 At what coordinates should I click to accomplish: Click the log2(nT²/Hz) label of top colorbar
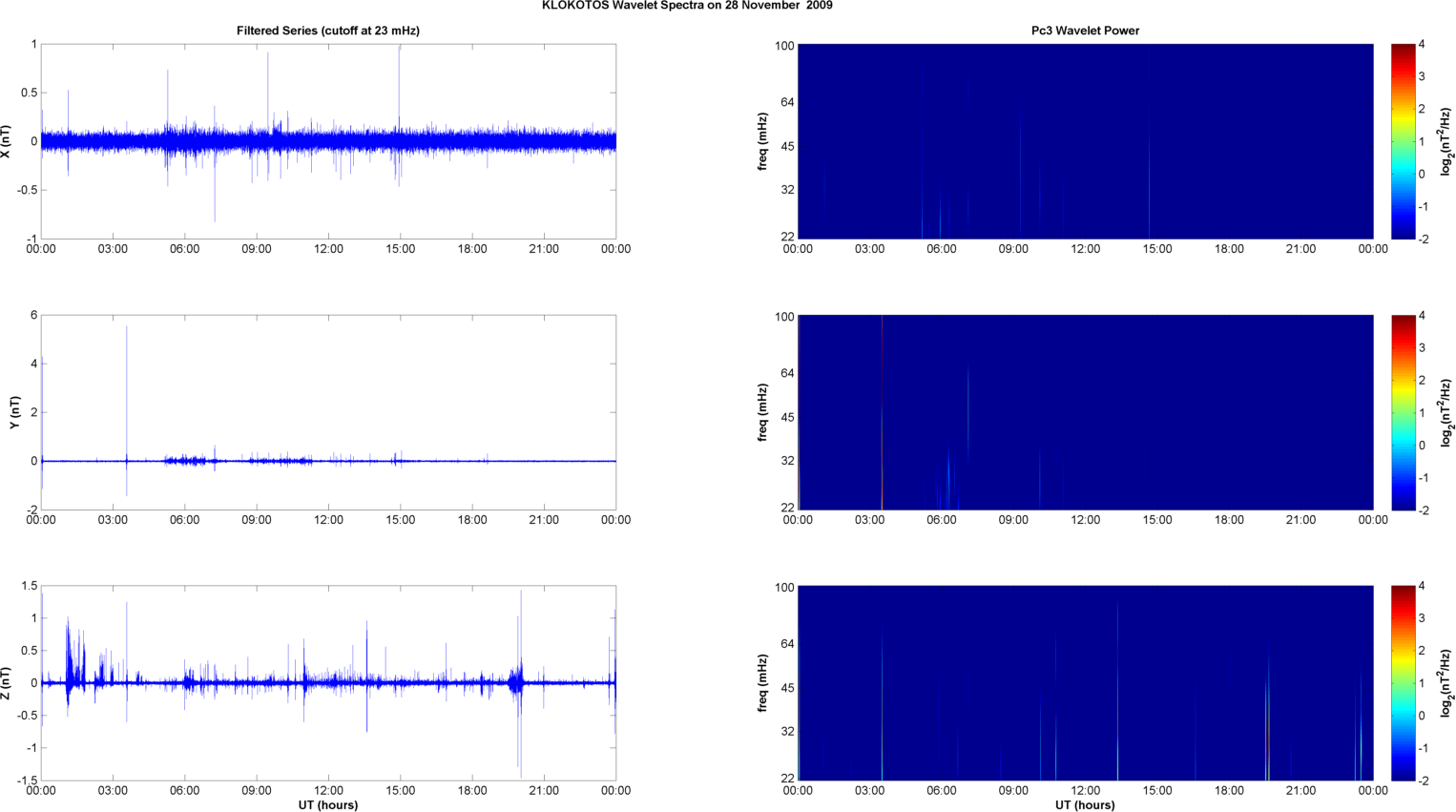click(1446, 141)
